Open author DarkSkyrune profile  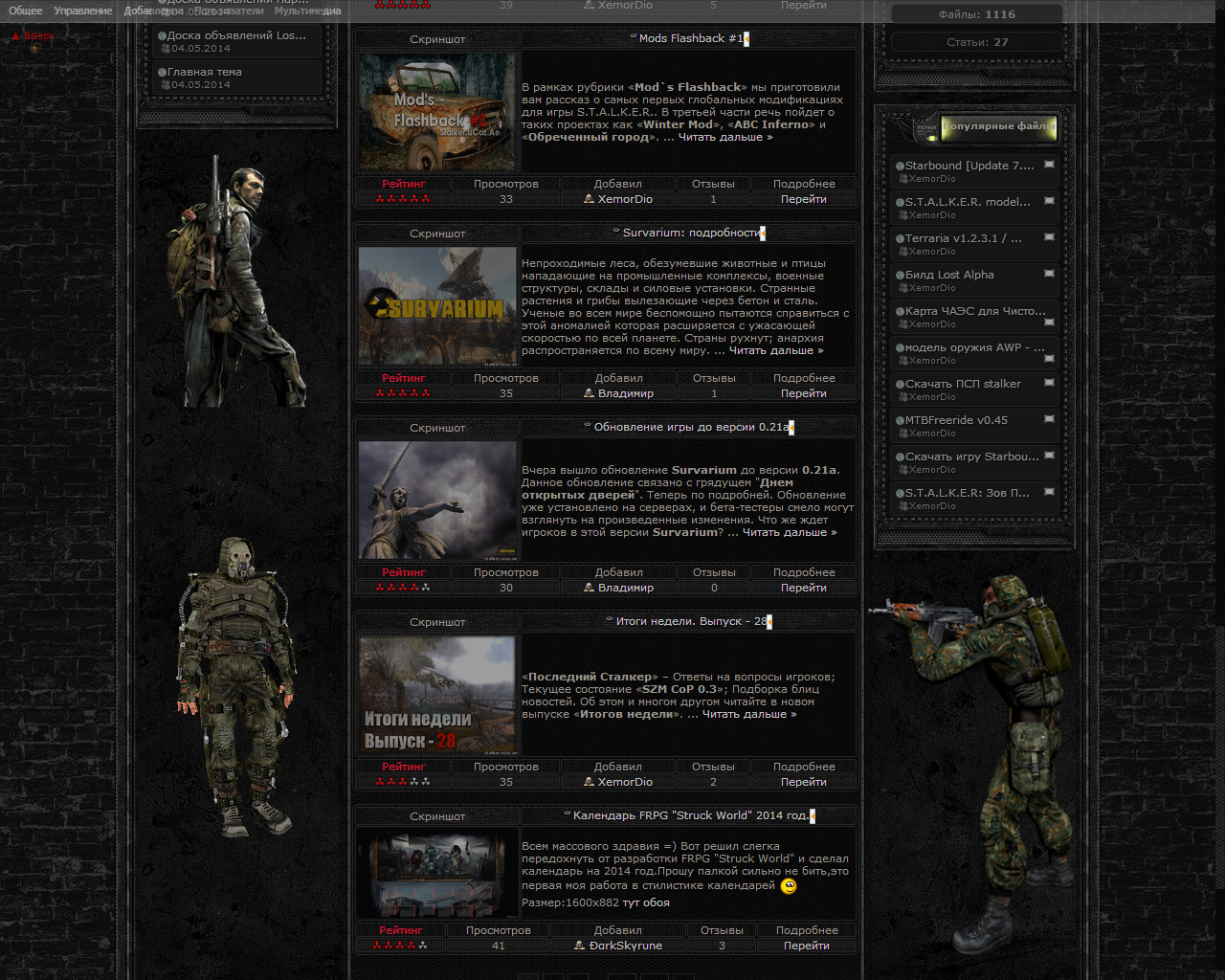tap(625, 946)
